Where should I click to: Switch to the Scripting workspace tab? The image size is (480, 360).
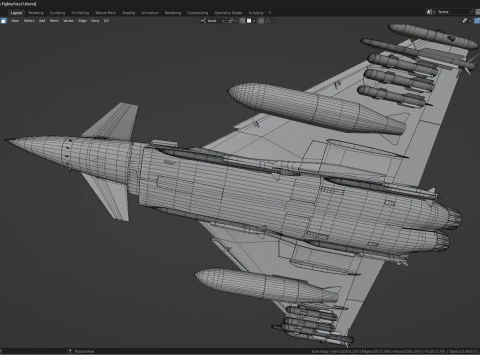(256, 13)
